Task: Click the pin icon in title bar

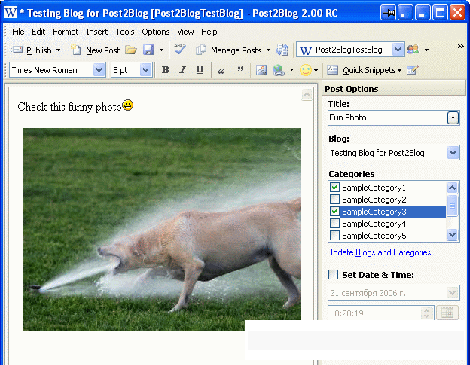Action: point(388,13)
